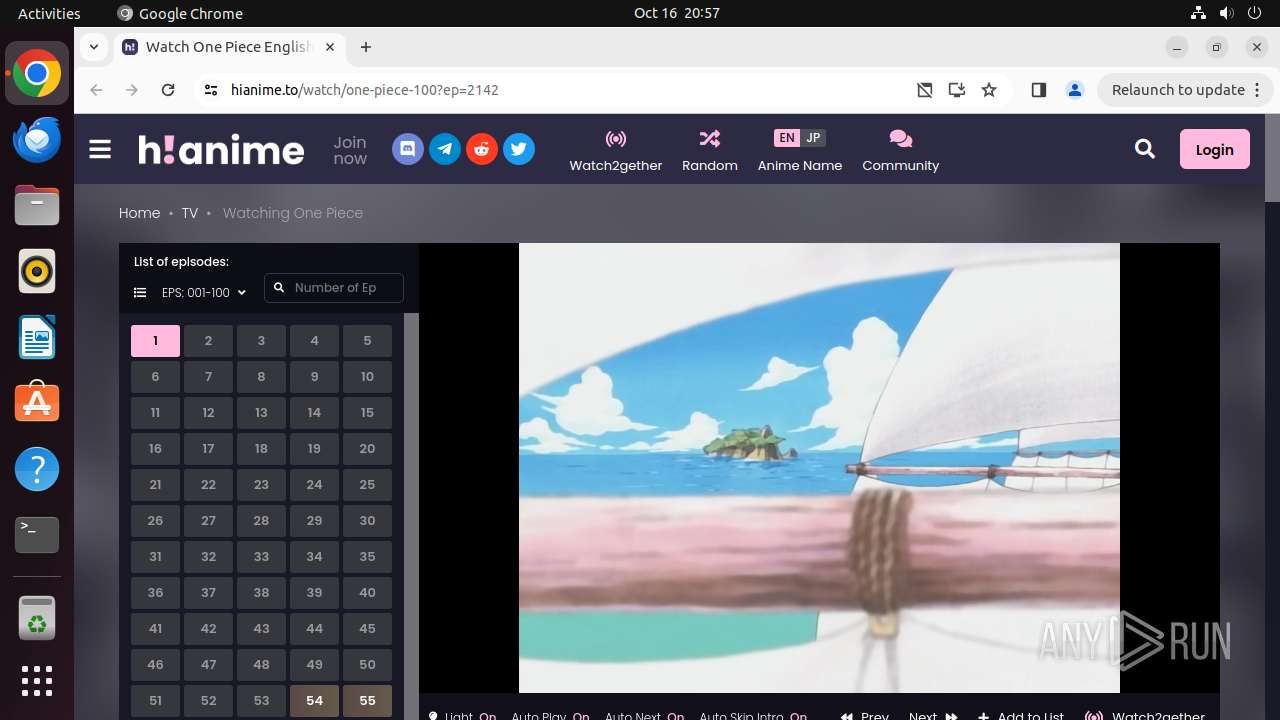Open Files from the dock
This screenshot has width=1280, height=720.
point(37,205)
